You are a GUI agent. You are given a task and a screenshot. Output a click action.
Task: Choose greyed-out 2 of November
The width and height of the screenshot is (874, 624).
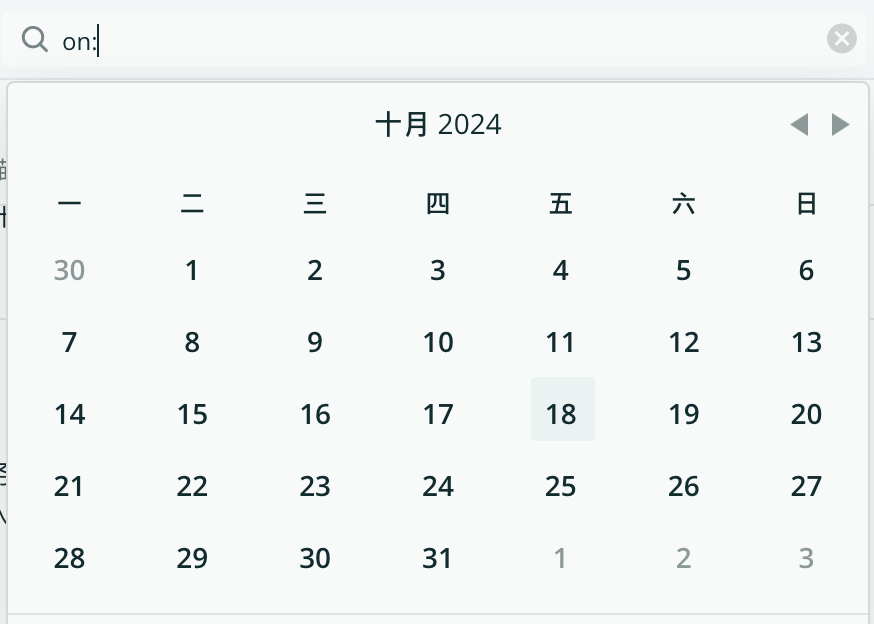[x=683, y=558]
